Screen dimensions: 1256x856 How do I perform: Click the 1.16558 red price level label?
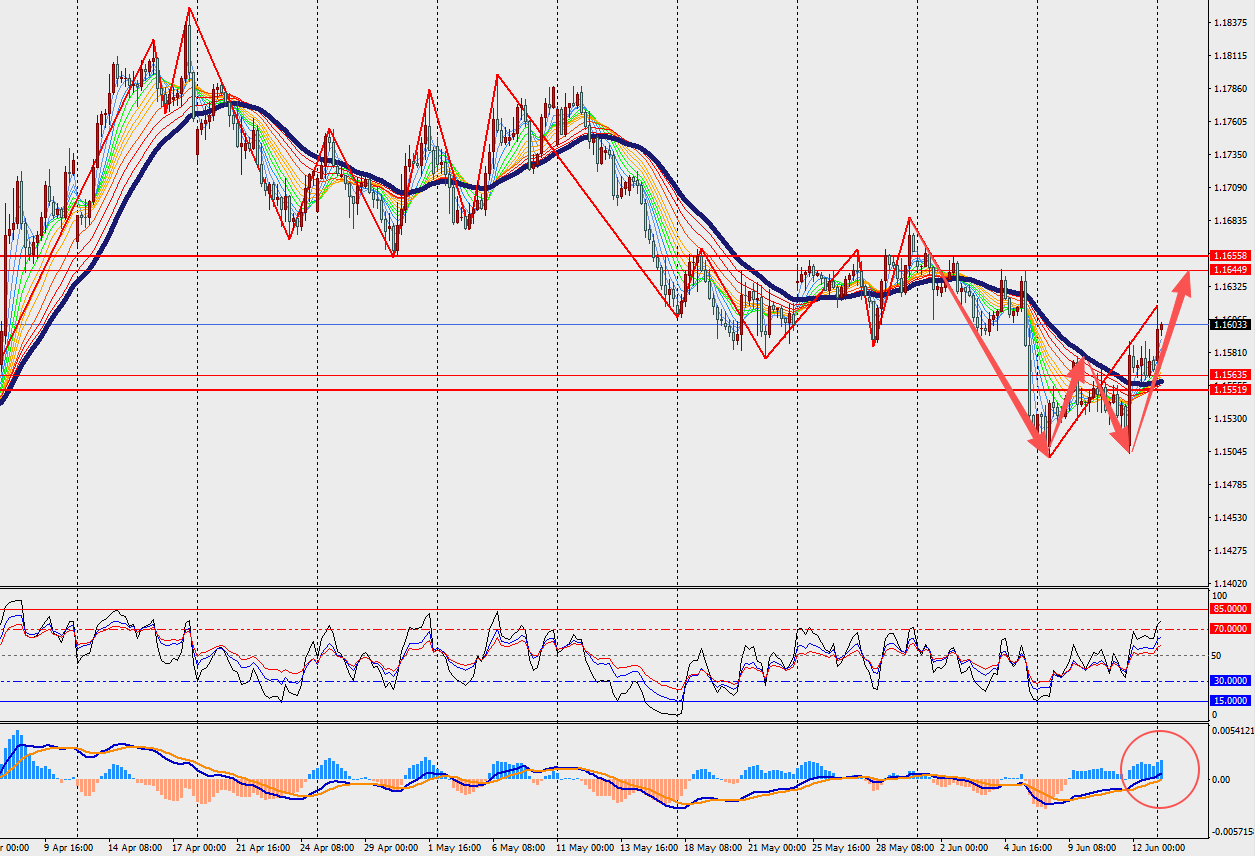click(x=1228, y=257)
